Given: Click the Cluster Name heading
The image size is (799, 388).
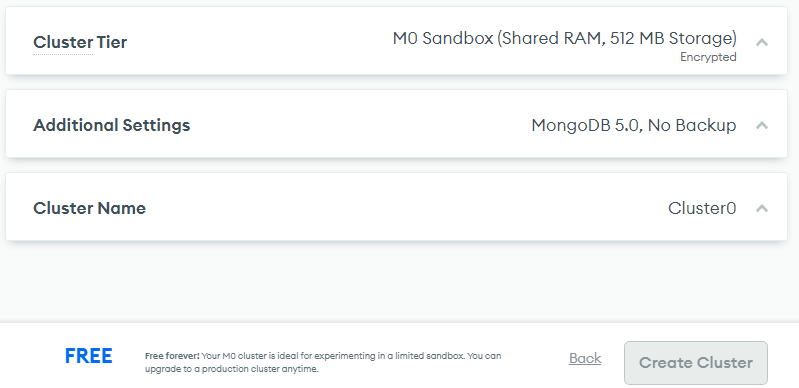Looking at the screenshot, I should click(x=89, y=208).
